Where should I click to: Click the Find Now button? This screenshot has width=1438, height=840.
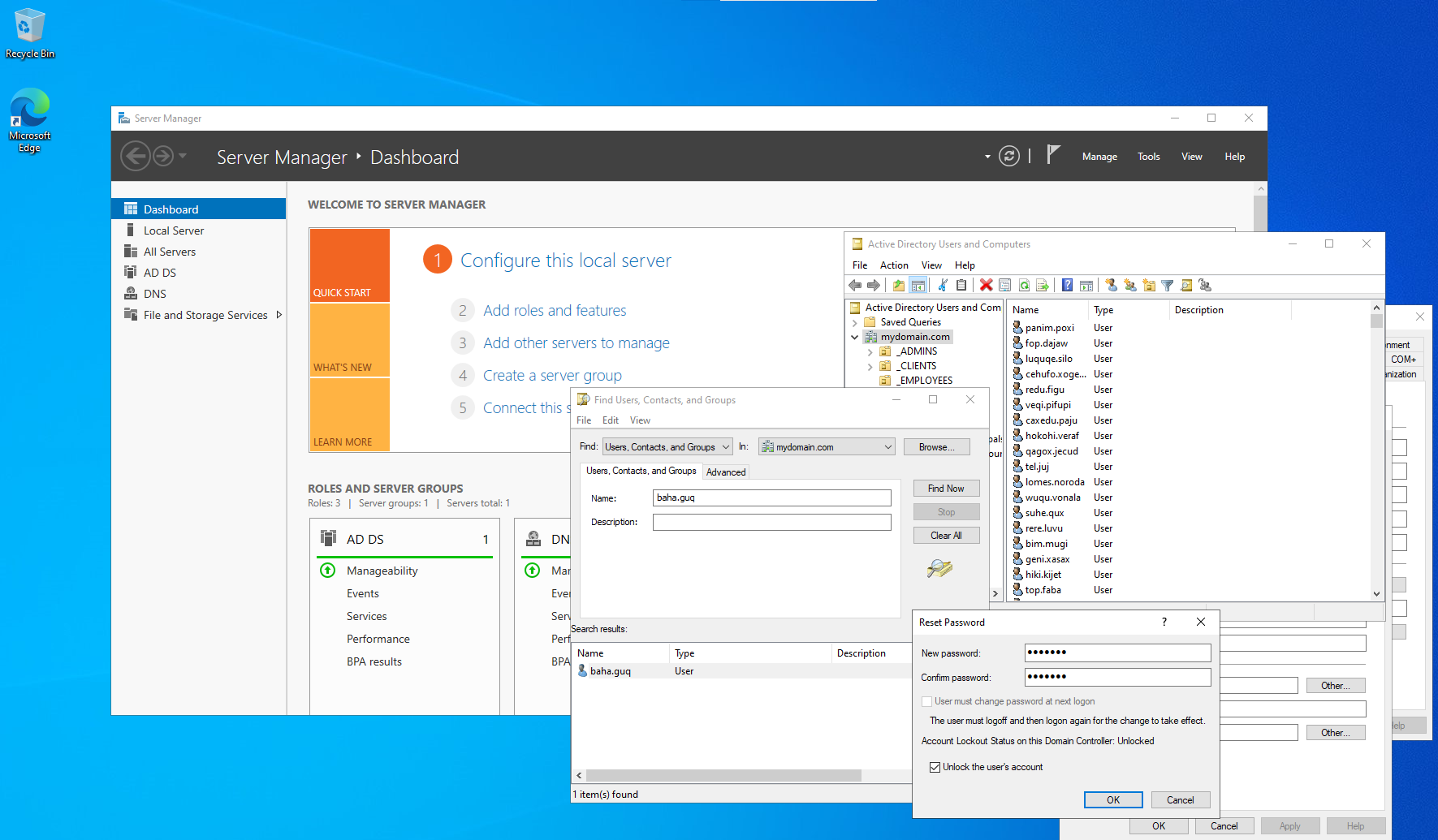click(946, 488)
